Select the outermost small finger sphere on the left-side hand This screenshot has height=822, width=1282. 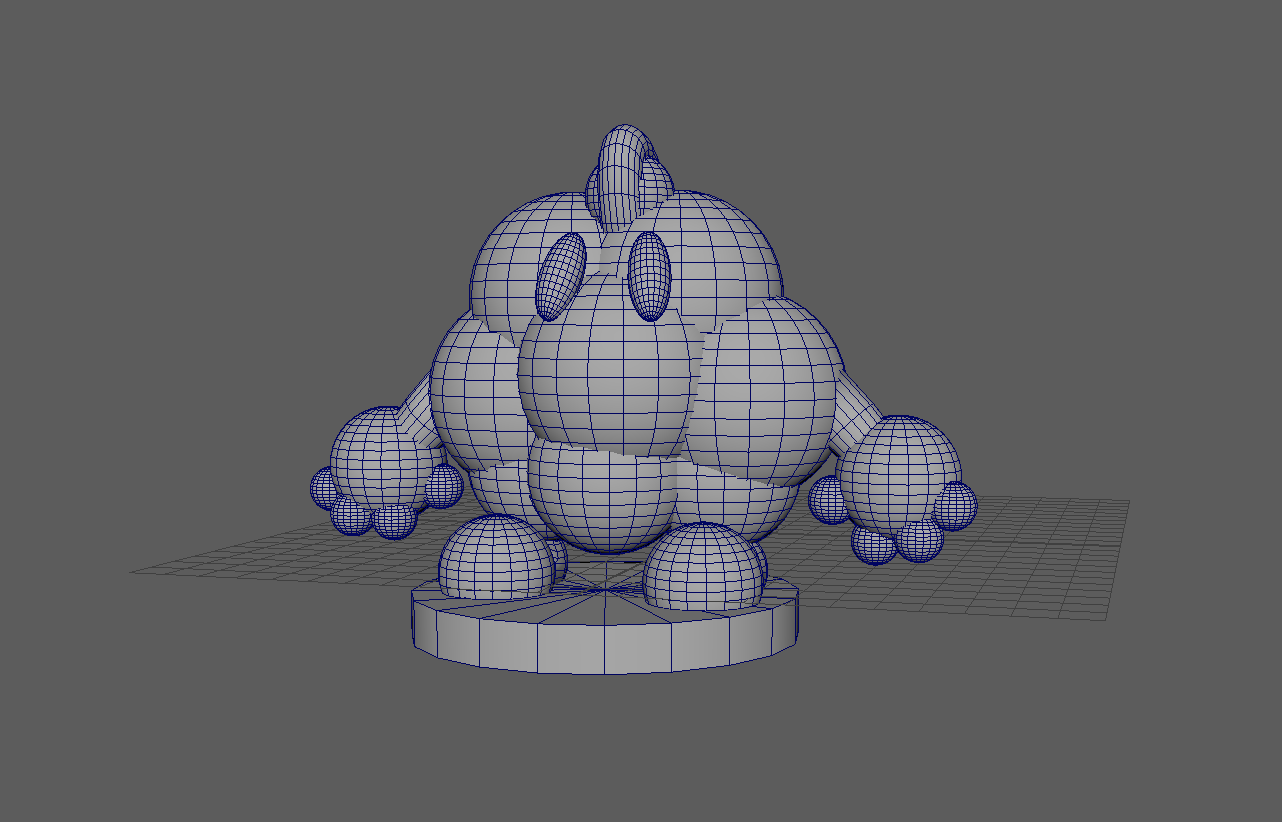pyautogui.click(x=326, y=488)
